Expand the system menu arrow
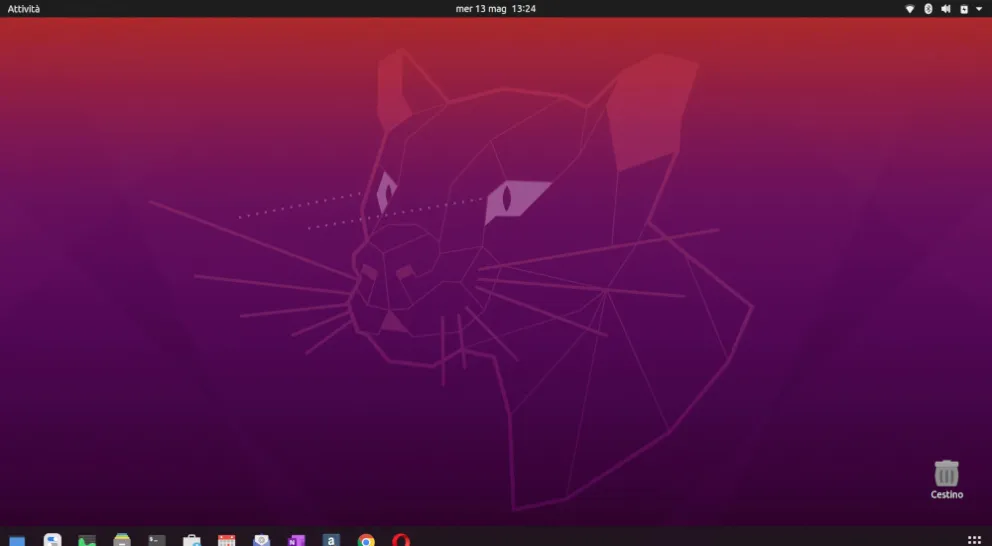 point(979,9)
